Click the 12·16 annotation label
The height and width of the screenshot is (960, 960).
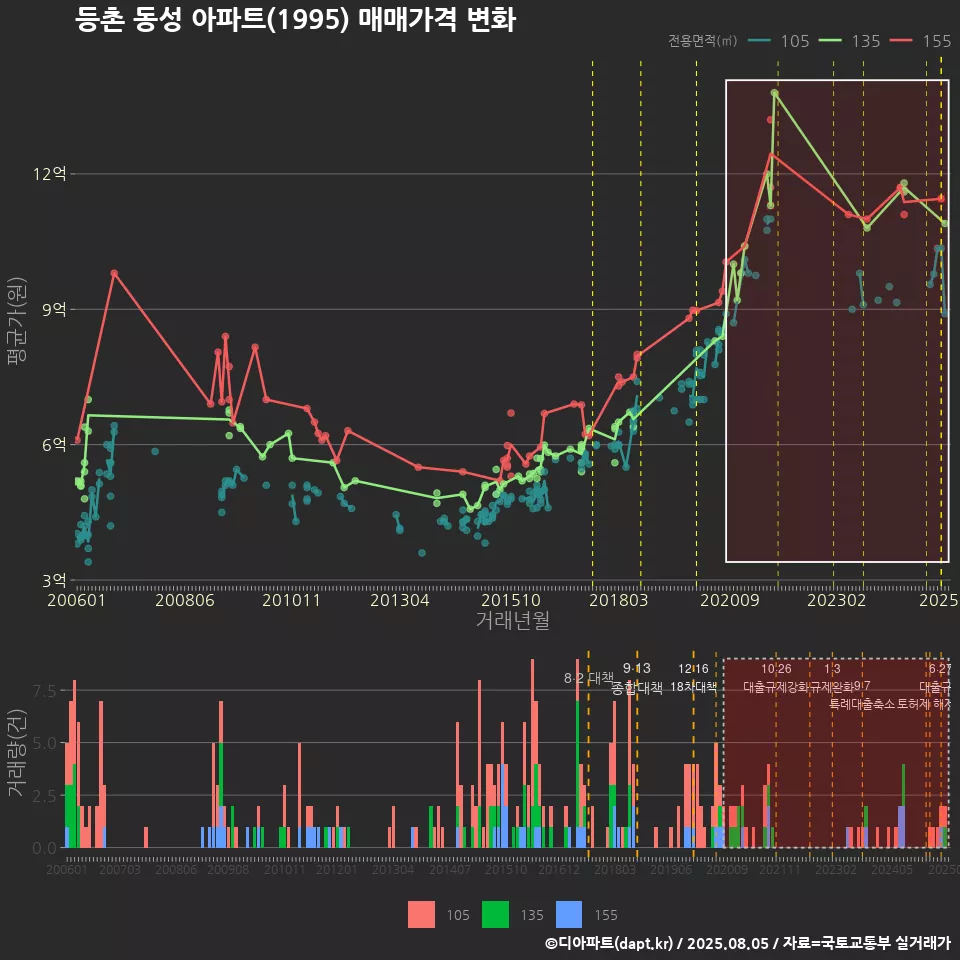click(693, 669)
